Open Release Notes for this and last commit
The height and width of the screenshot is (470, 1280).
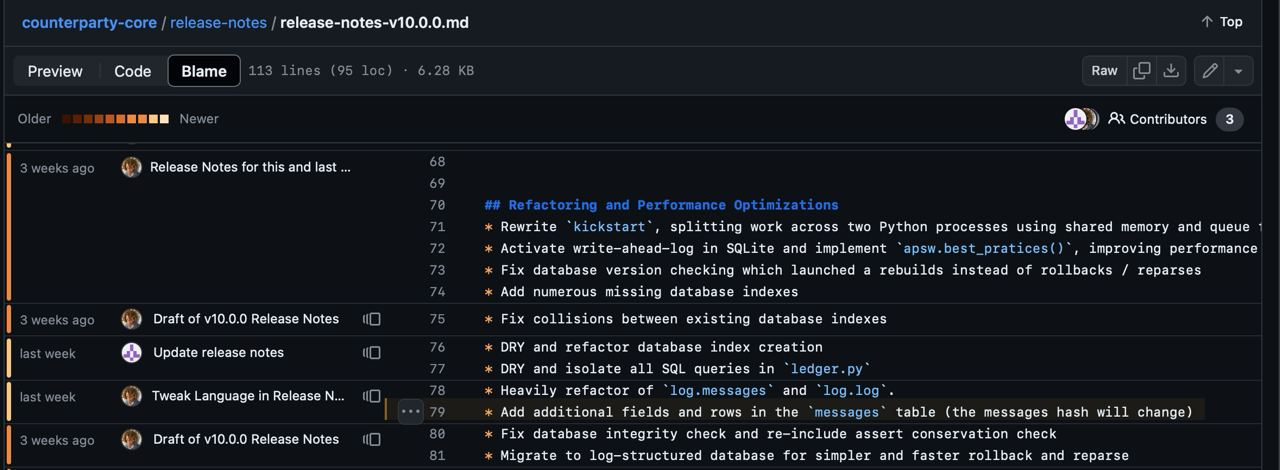(250, 167)
